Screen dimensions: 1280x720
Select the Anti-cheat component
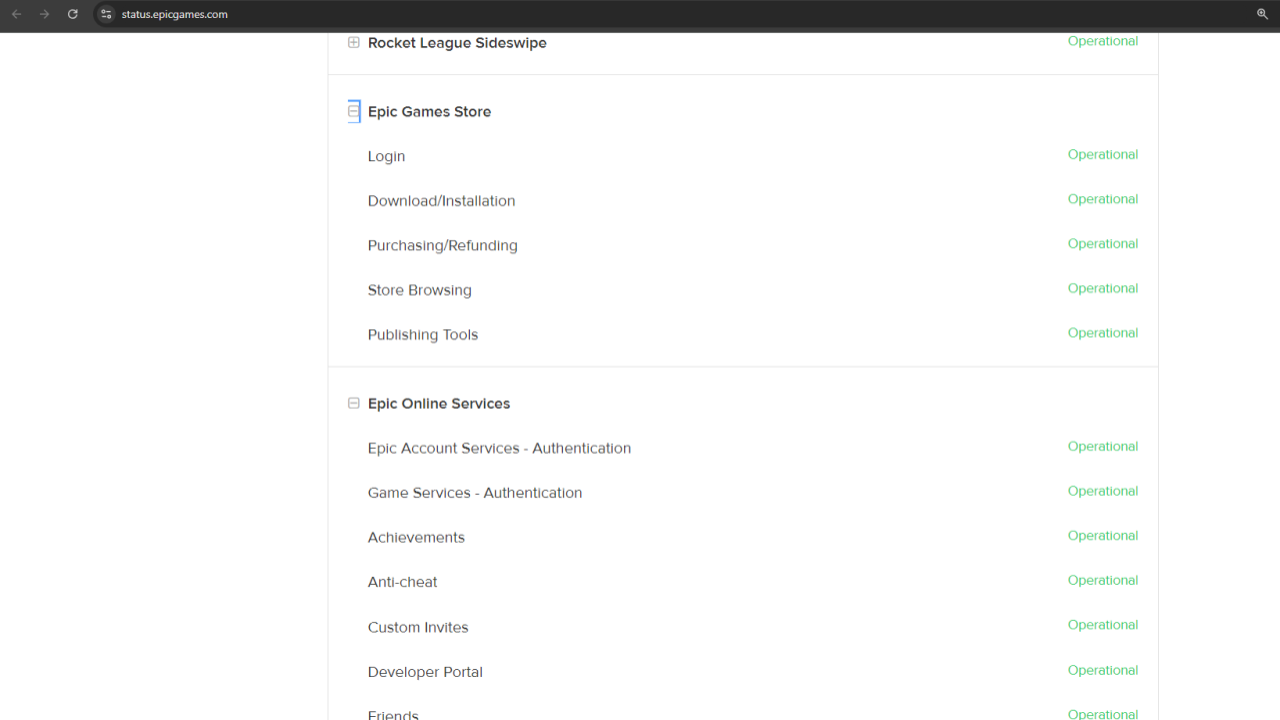[402, 582]
